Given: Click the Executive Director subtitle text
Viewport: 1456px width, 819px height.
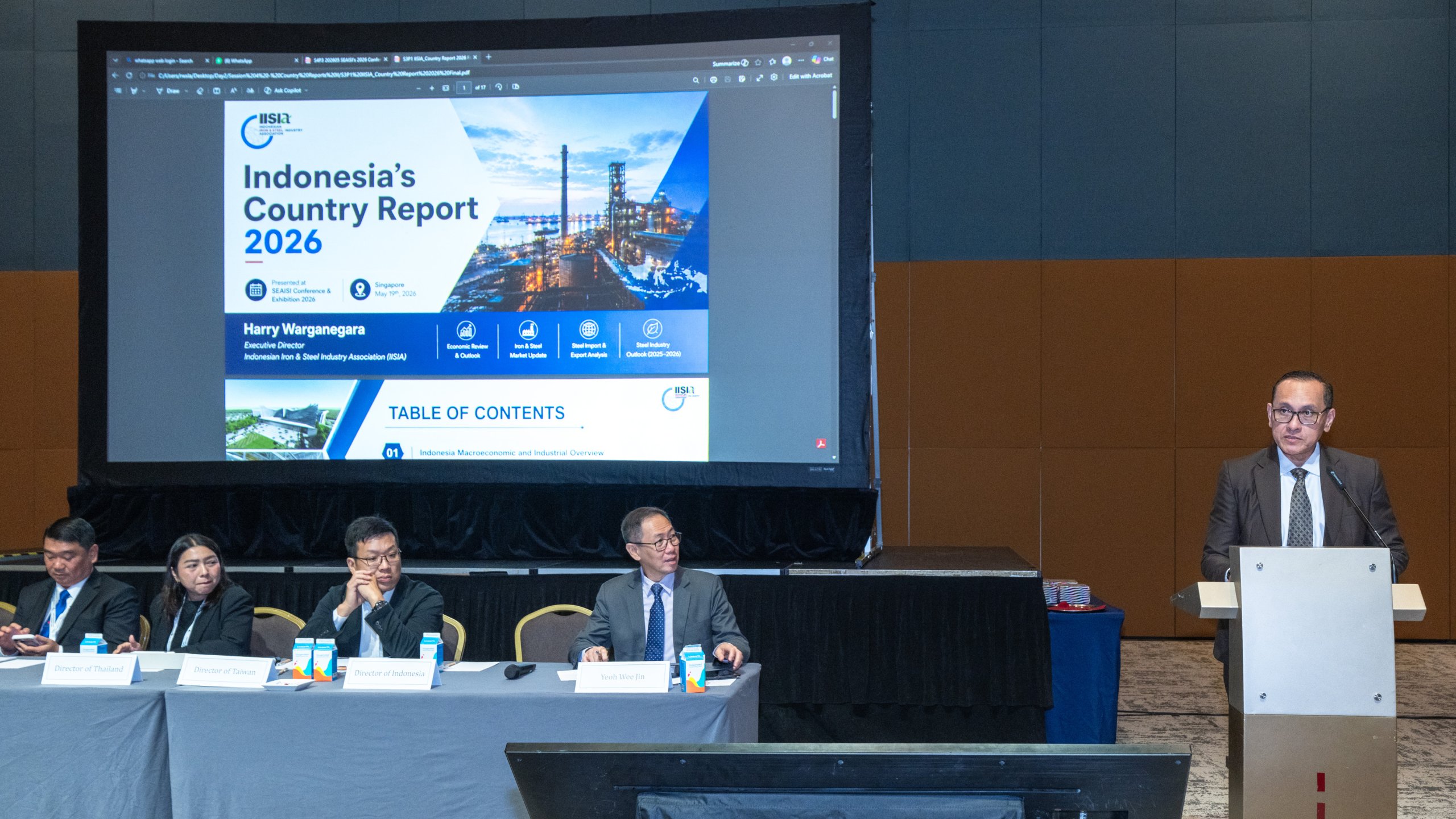Looking at the screenshot, I should 274,345.
